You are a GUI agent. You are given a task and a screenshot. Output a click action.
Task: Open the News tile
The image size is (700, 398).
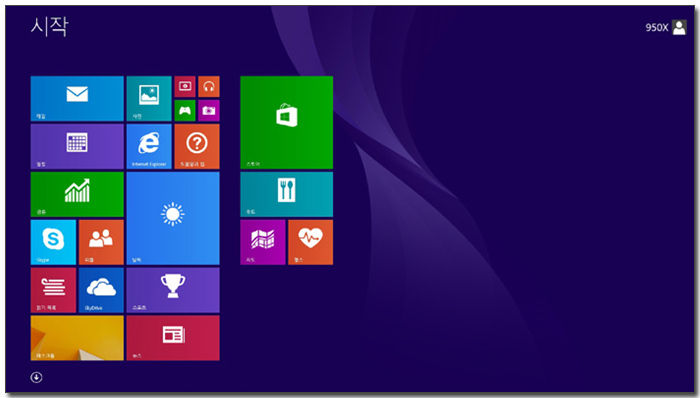pos(173,338)
